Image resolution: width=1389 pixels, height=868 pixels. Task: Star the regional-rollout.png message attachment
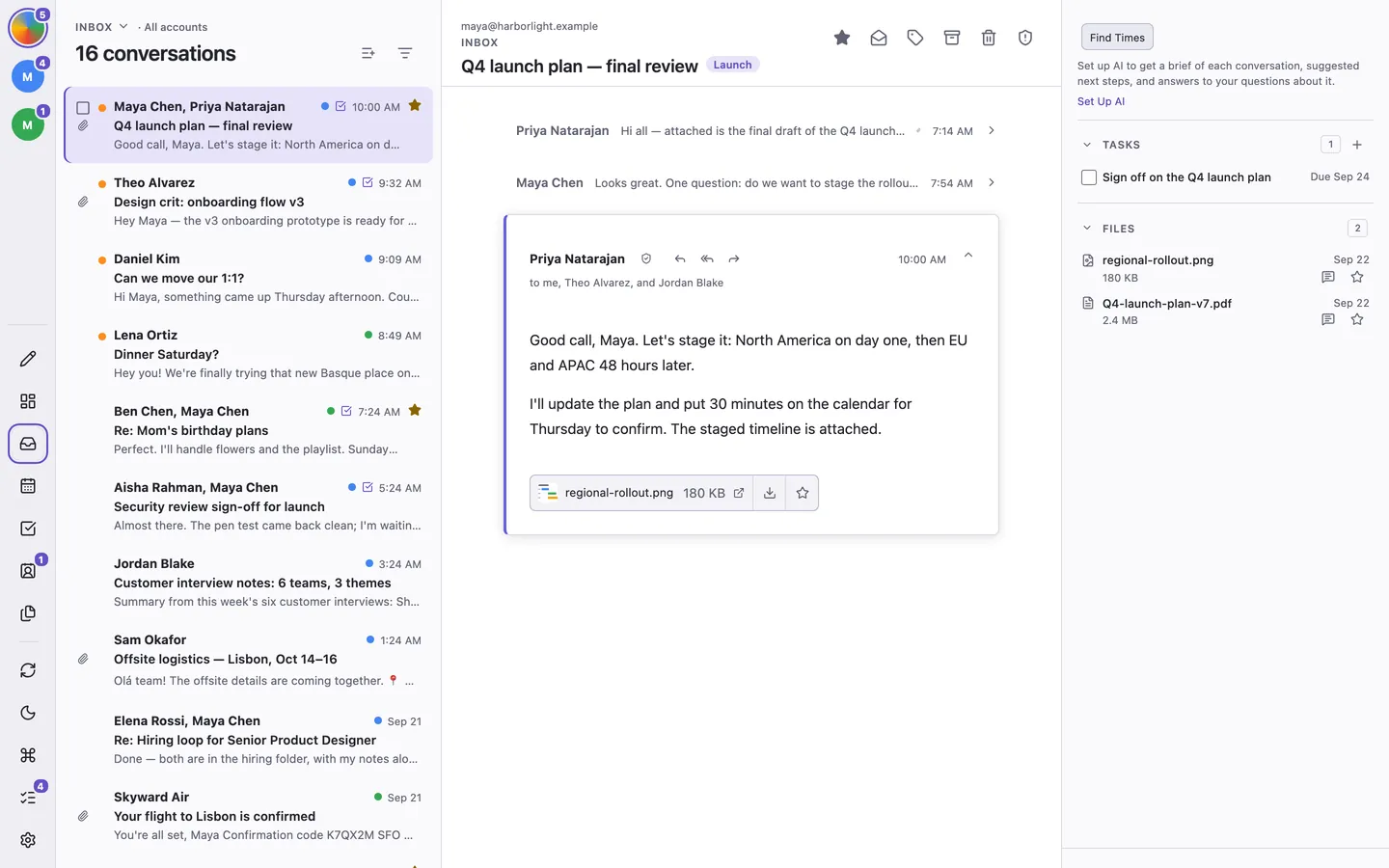point(803,493)
